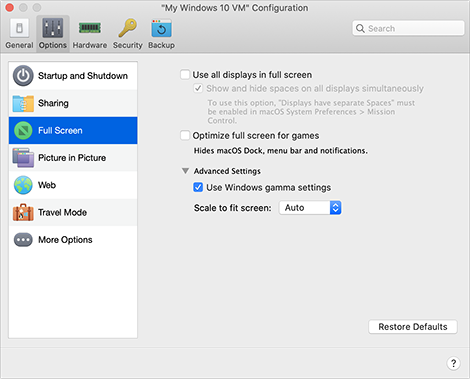This screenshot has width=470, height=379.
Task: Open the Hardware memory chip icon
Action: click(90, 28)
